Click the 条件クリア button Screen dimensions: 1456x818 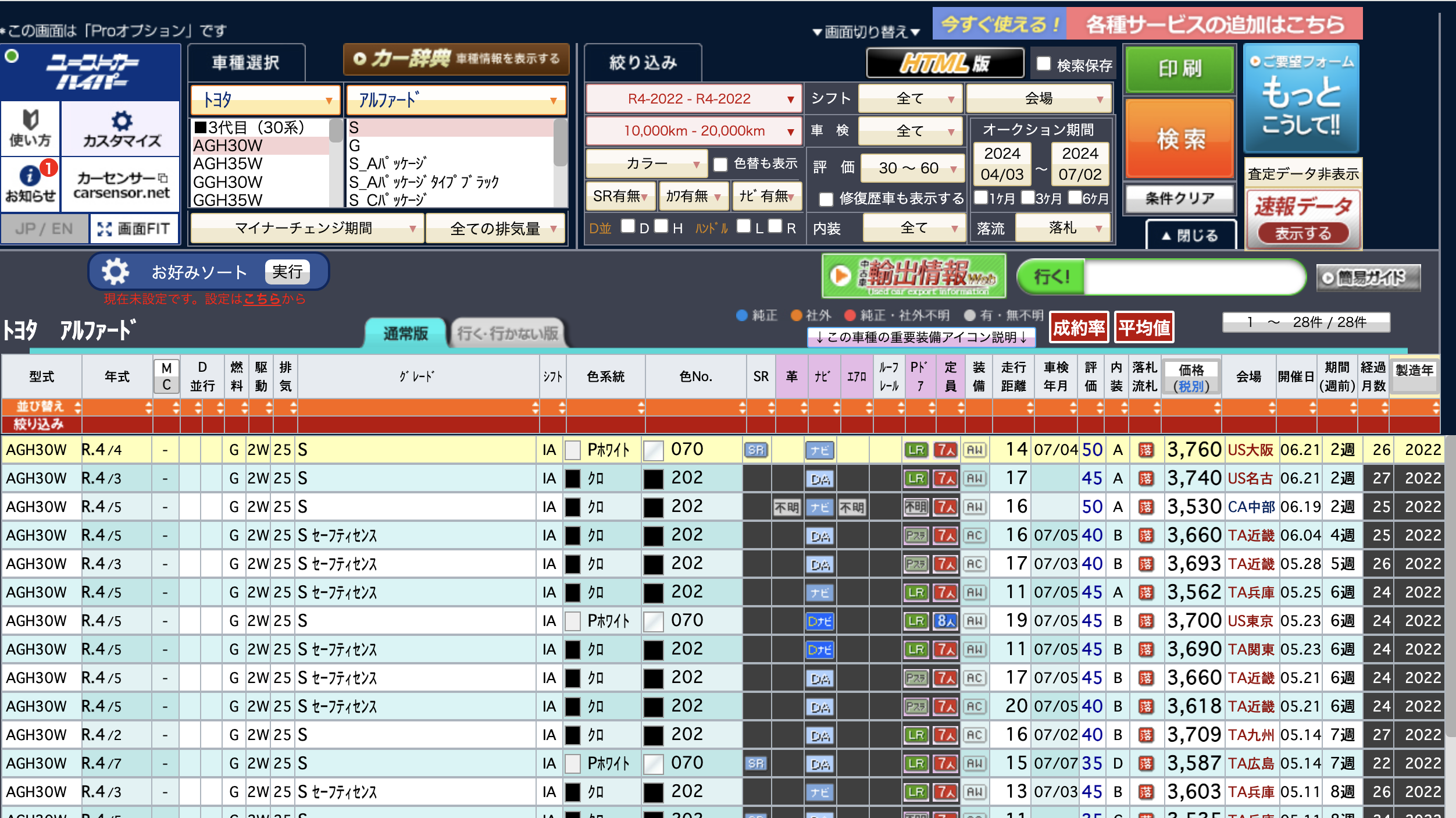point(1180,198)
